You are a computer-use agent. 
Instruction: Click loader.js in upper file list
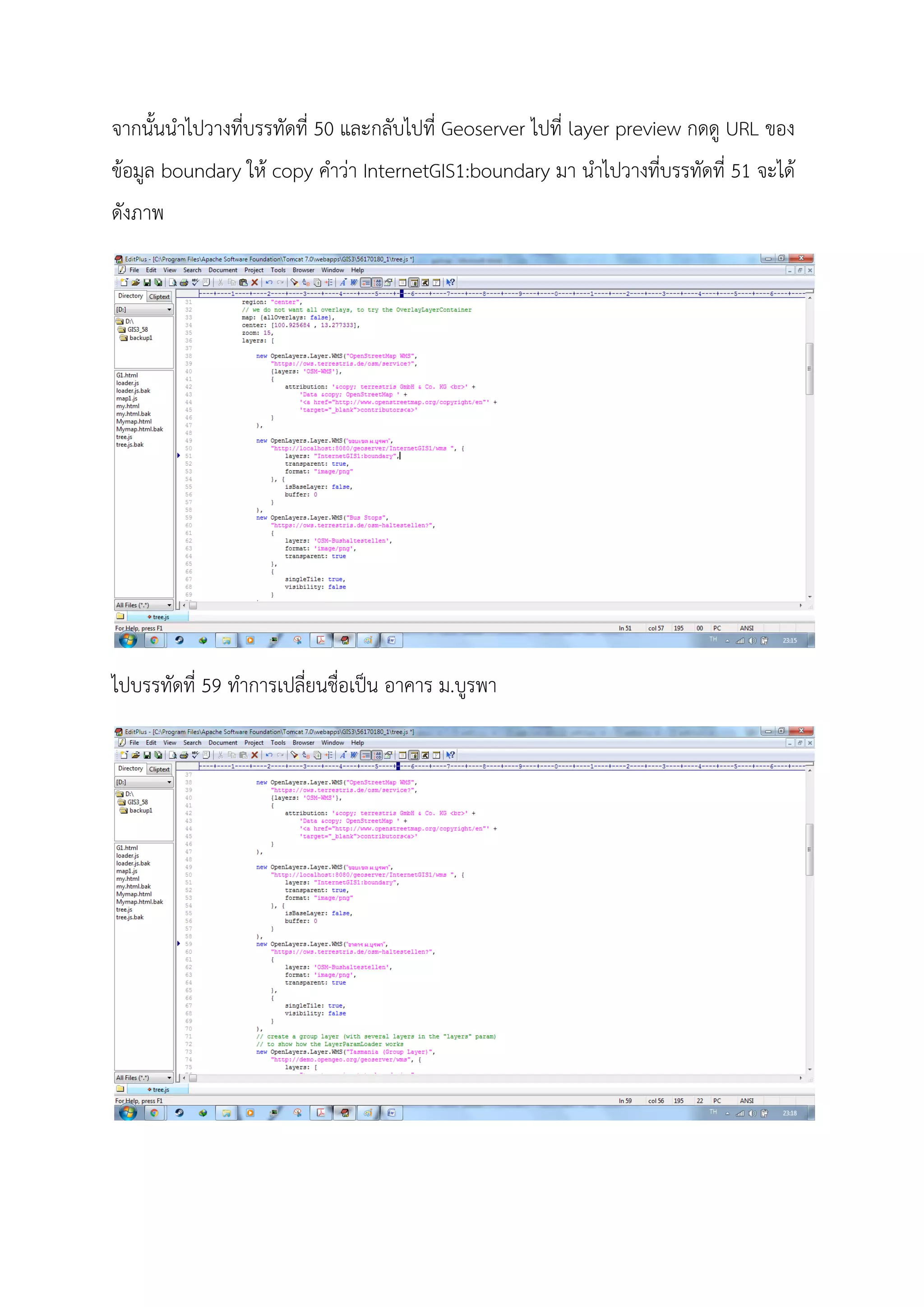127,383
